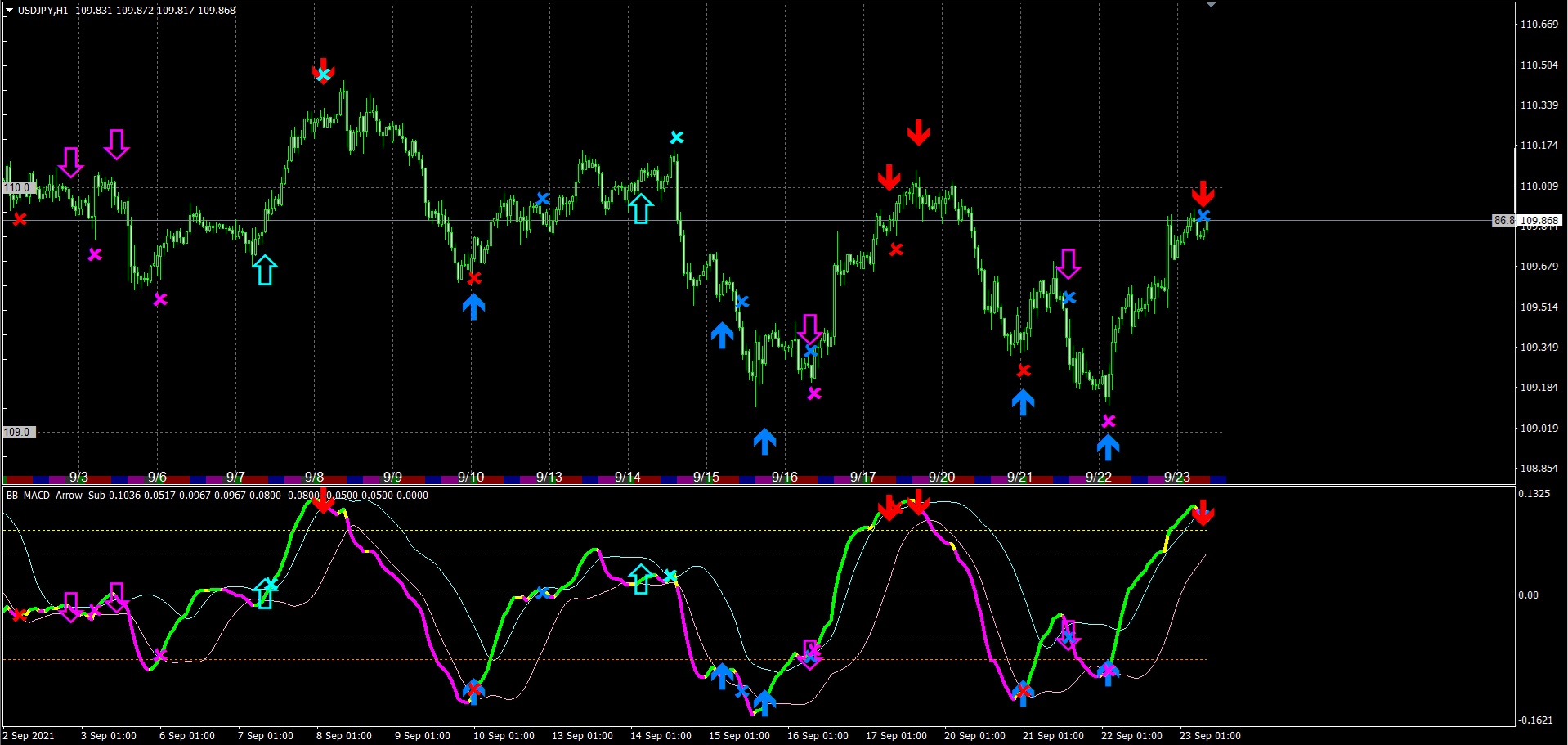Click the red down arrow at 9/23 in indicator subwindow
The width and height of the screenshot is (1568, 745).
pos(1203,513)
